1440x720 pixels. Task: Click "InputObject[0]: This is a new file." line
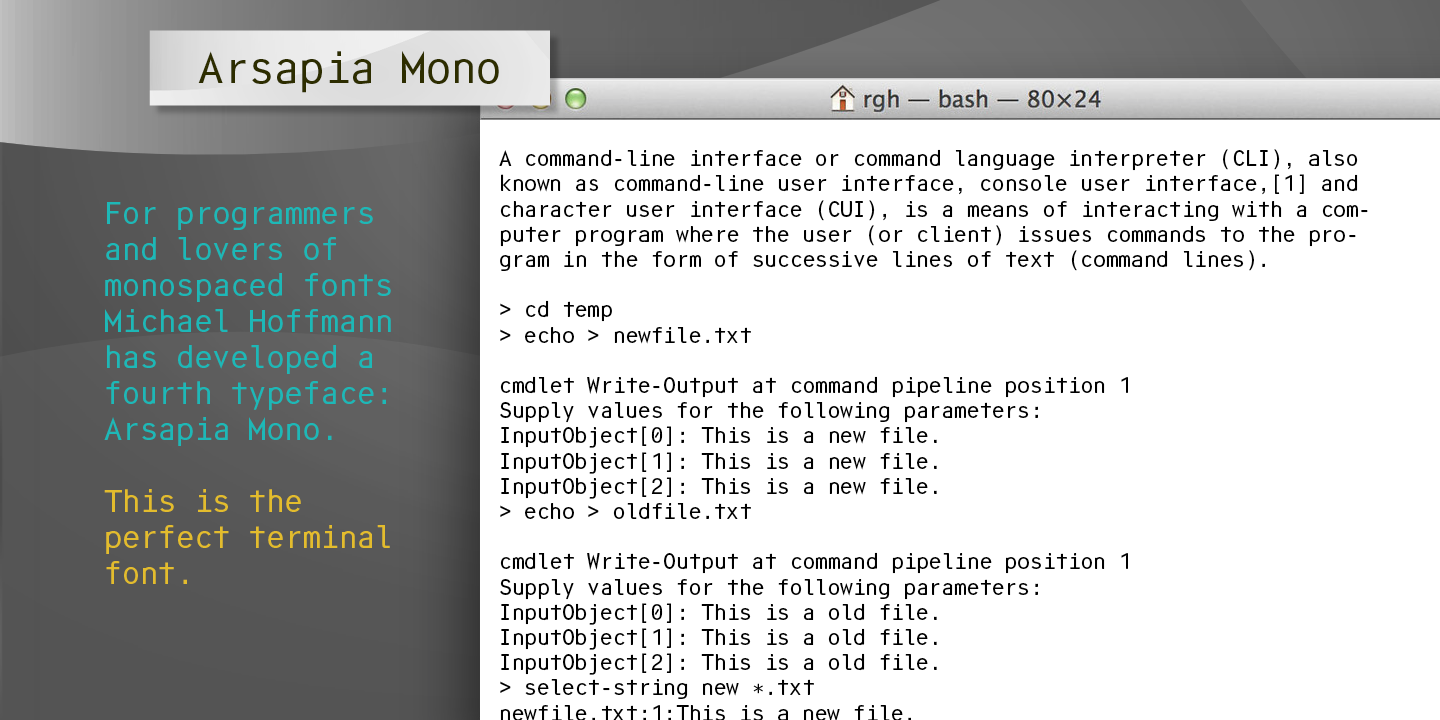(x=720, y=436)
